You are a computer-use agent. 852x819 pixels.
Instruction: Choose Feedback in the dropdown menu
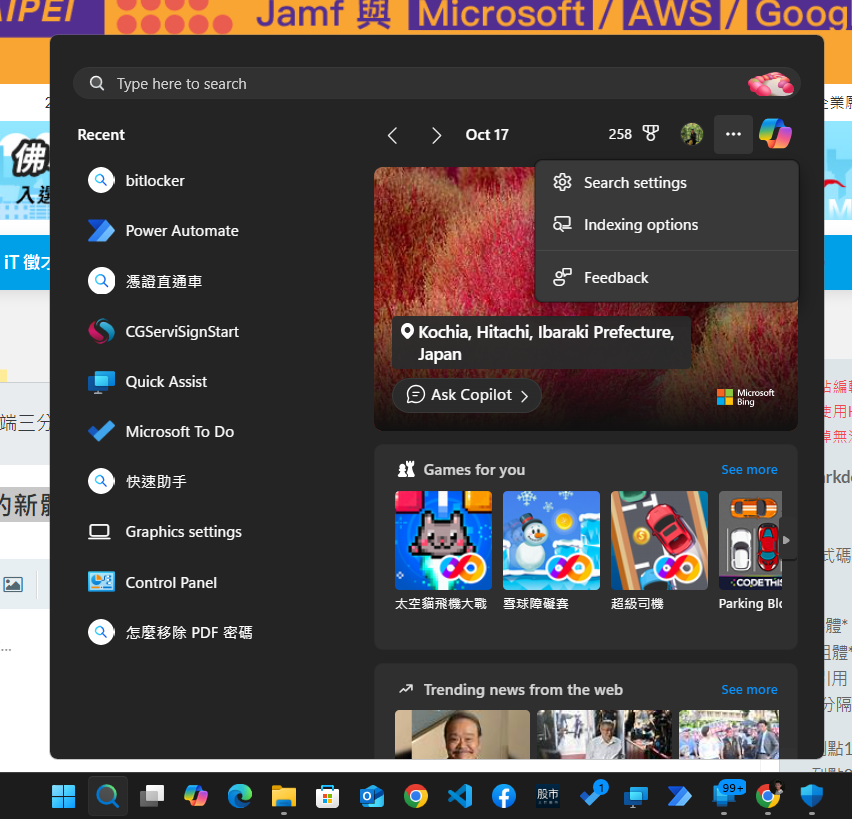pyautogui.click(x=667, y=278)
